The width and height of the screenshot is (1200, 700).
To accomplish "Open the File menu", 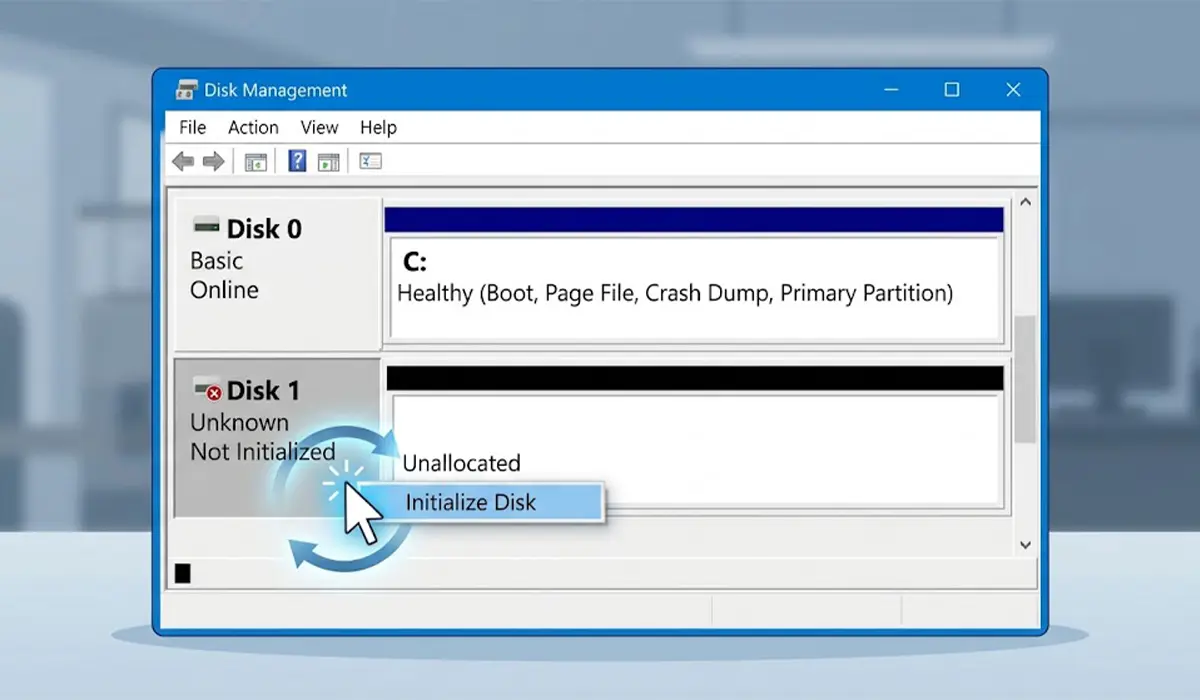I will click(192, 127).
